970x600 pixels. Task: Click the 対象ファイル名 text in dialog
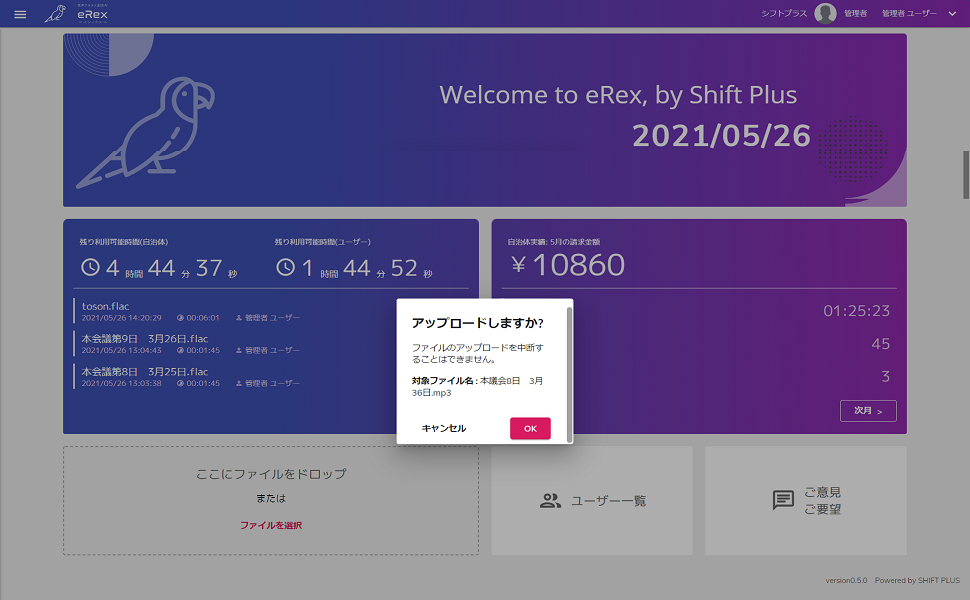point(444,381)
